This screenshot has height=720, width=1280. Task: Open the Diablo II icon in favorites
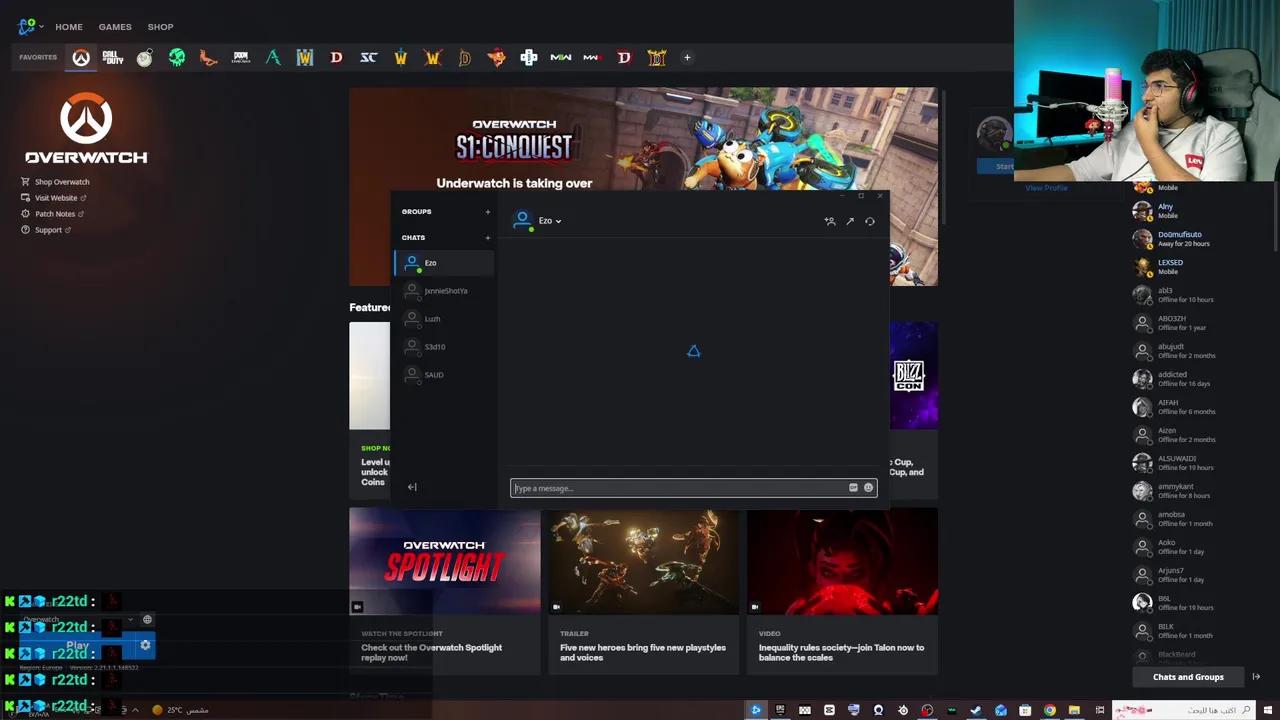(x=656, y=58)
